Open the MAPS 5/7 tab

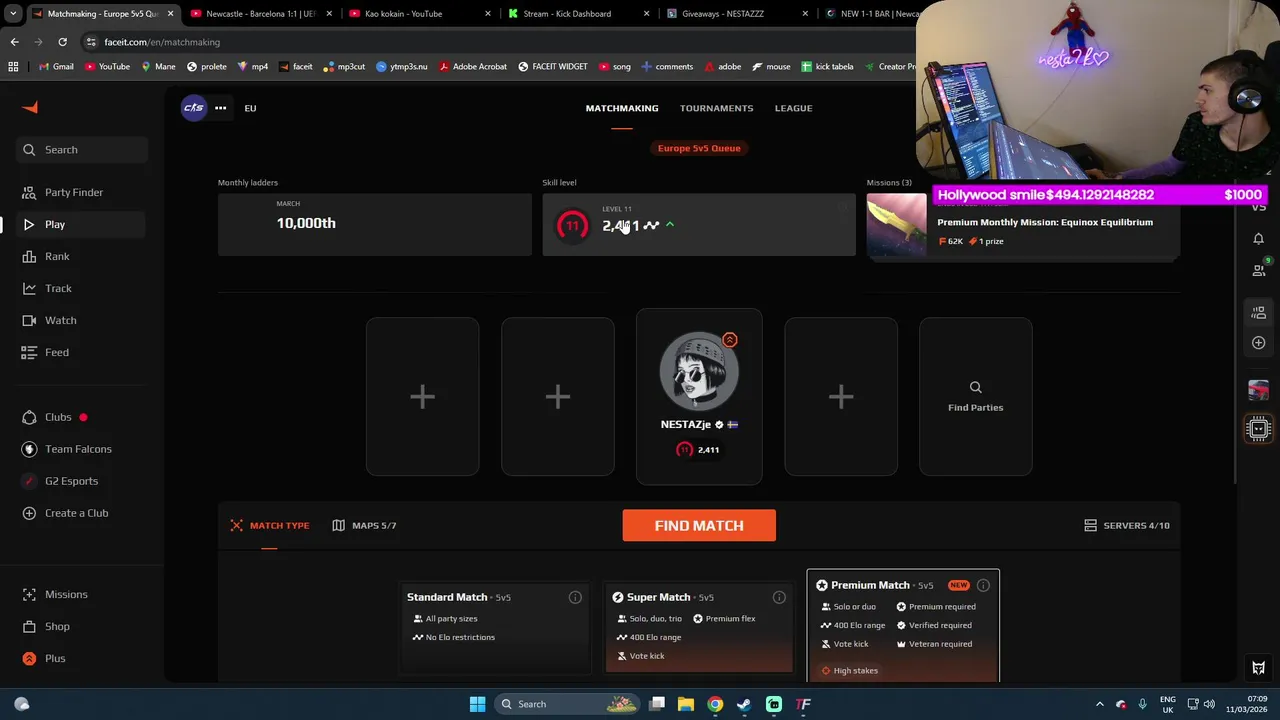pyautogui.click(x=364, y=525)
